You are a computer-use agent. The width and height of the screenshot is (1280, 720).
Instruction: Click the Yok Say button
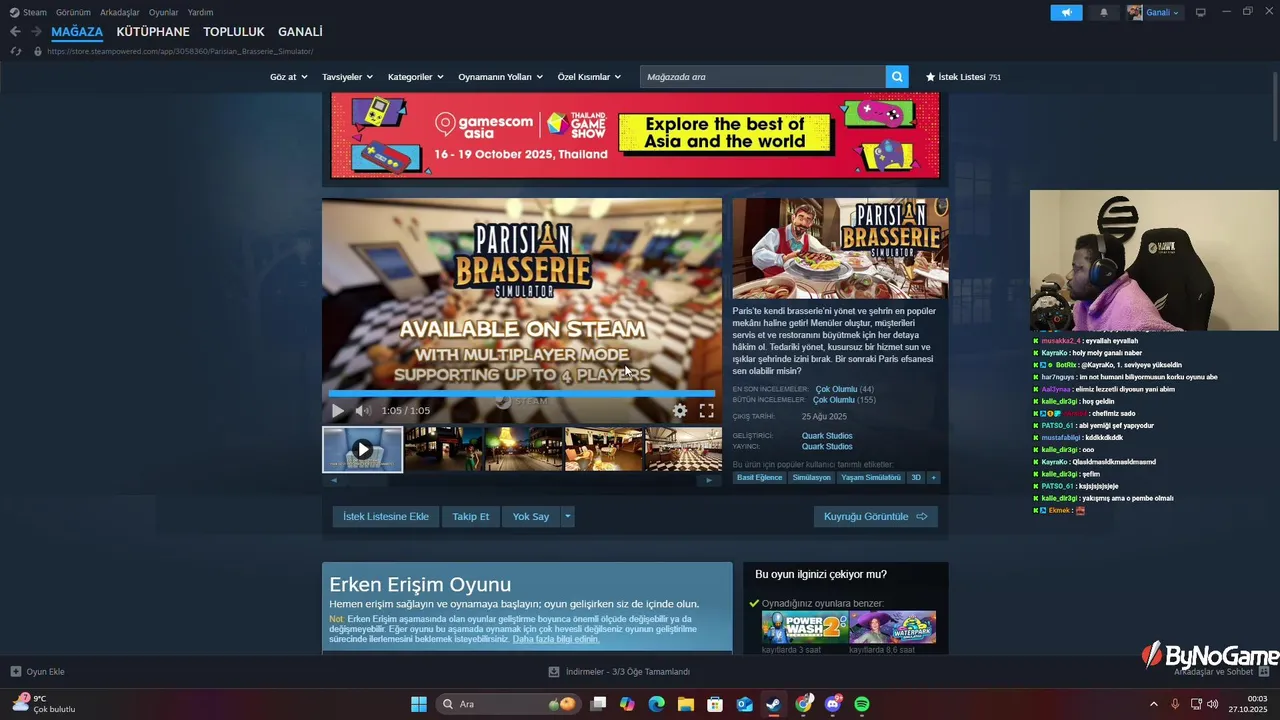click(x=531, y=517)
